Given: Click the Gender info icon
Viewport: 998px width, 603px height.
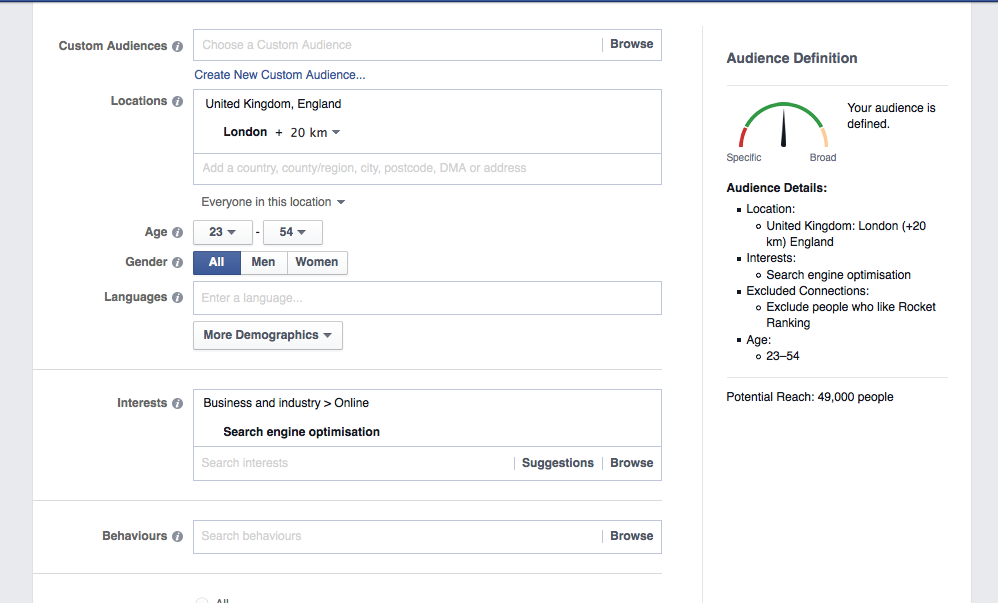Looking at the screenshot, I should pyautogui.click(x=178, y=262).
